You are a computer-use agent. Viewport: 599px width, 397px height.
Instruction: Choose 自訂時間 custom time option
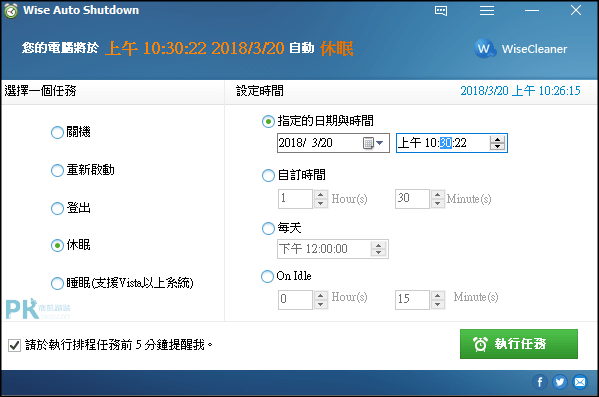pyautogui.click(x=294, y=175)
